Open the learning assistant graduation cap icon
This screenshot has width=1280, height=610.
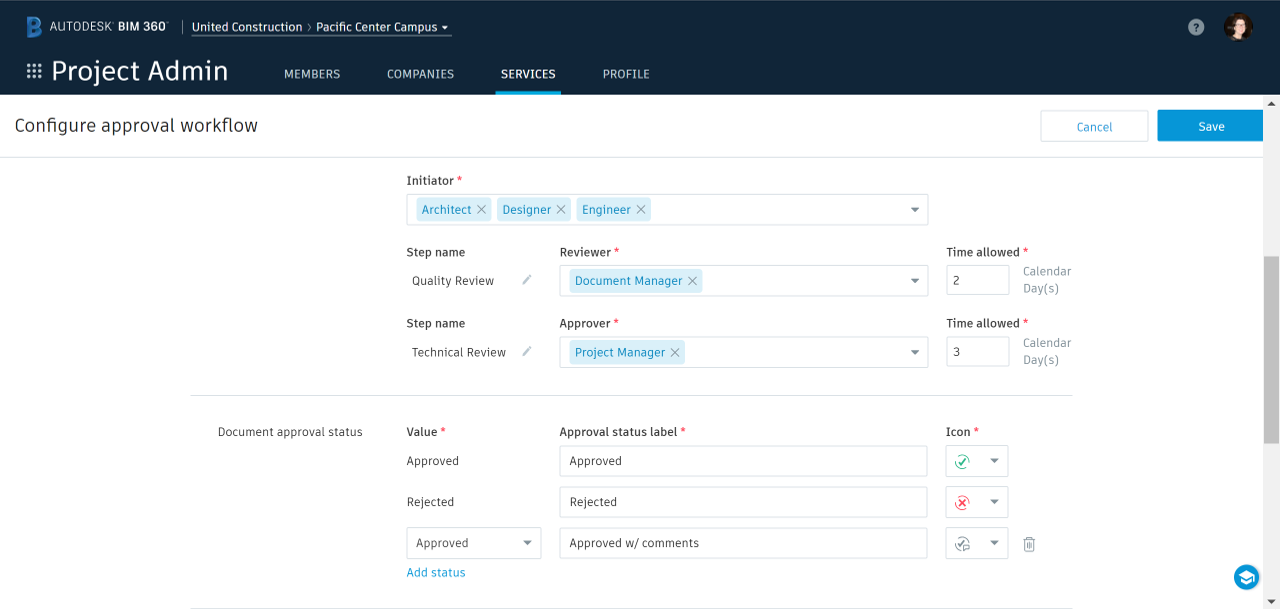coord(1246,577)
